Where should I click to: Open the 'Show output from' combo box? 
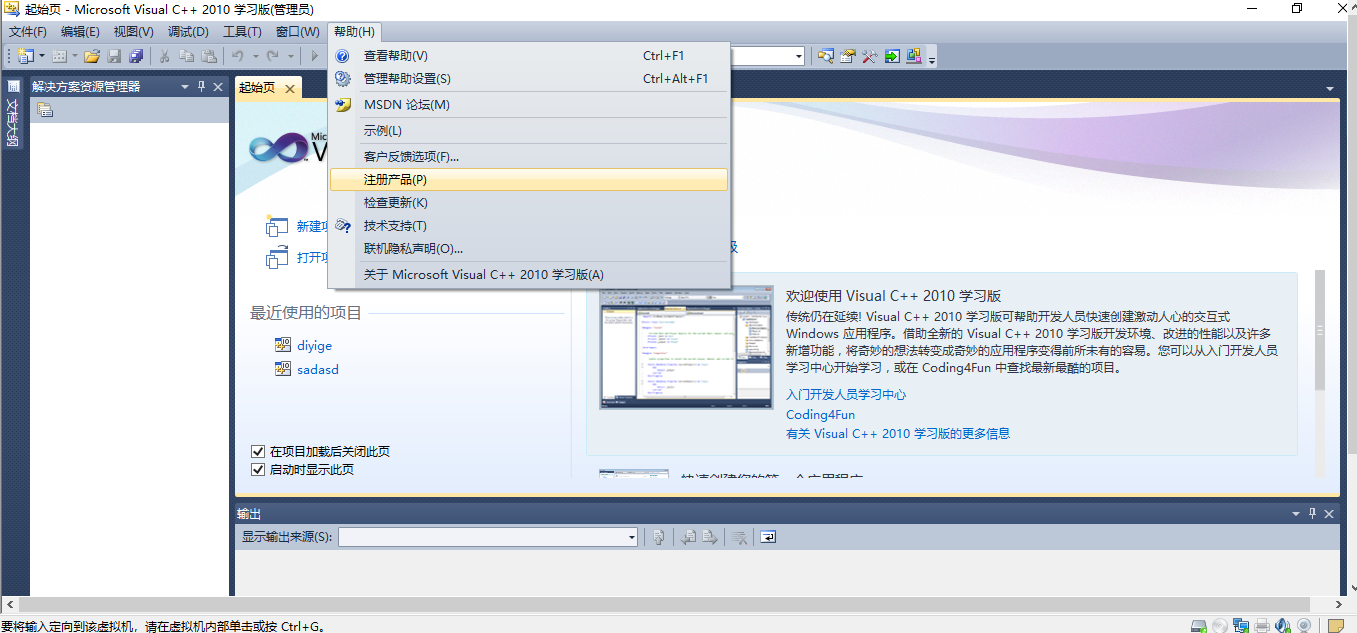[x=488, y=537]
